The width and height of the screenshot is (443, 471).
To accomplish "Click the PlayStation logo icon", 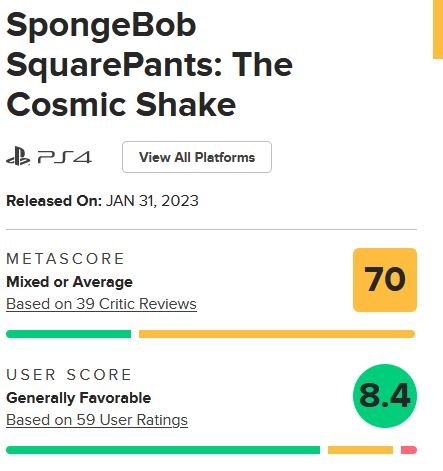I will point(18,157).
